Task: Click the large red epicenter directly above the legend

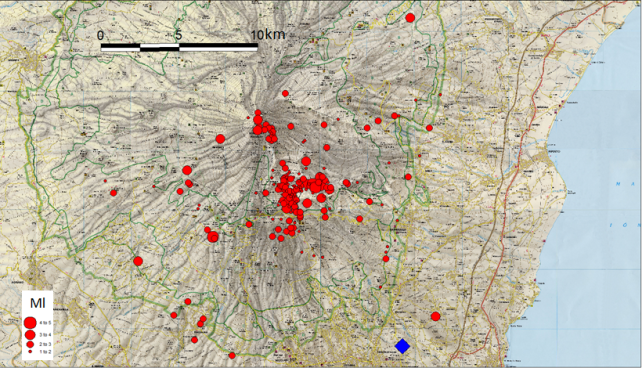Action: coord(138,261)
